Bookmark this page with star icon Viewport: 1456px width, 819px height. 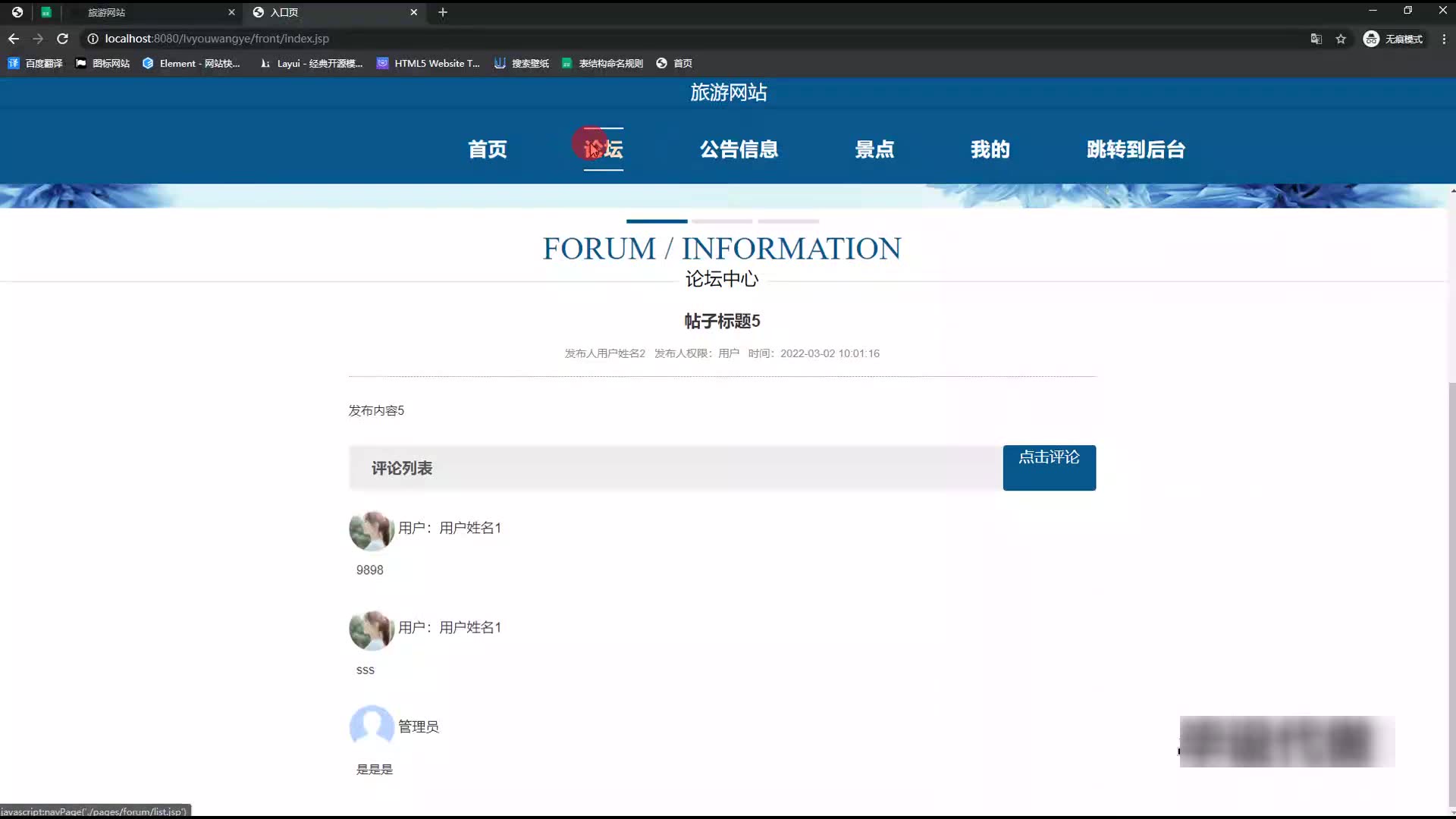click(1341, 39)
